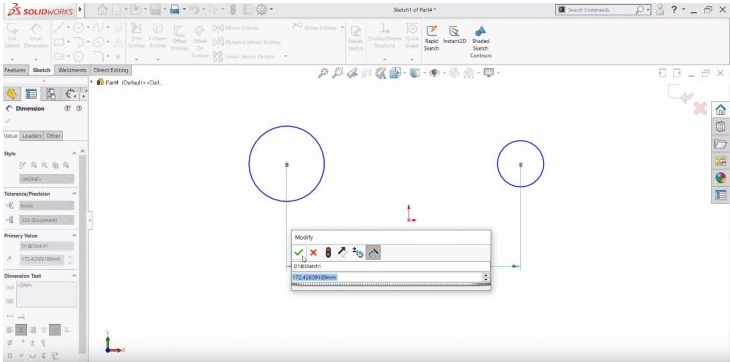Click the Zoom to Area icon
730x362 pixels.
click(338, 73)
